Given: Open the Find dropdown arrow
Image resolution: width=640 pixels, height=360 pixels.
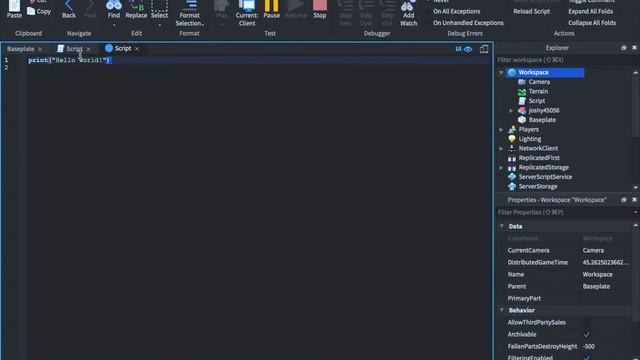Looking at the screenshot, I should tap(114, 25).
